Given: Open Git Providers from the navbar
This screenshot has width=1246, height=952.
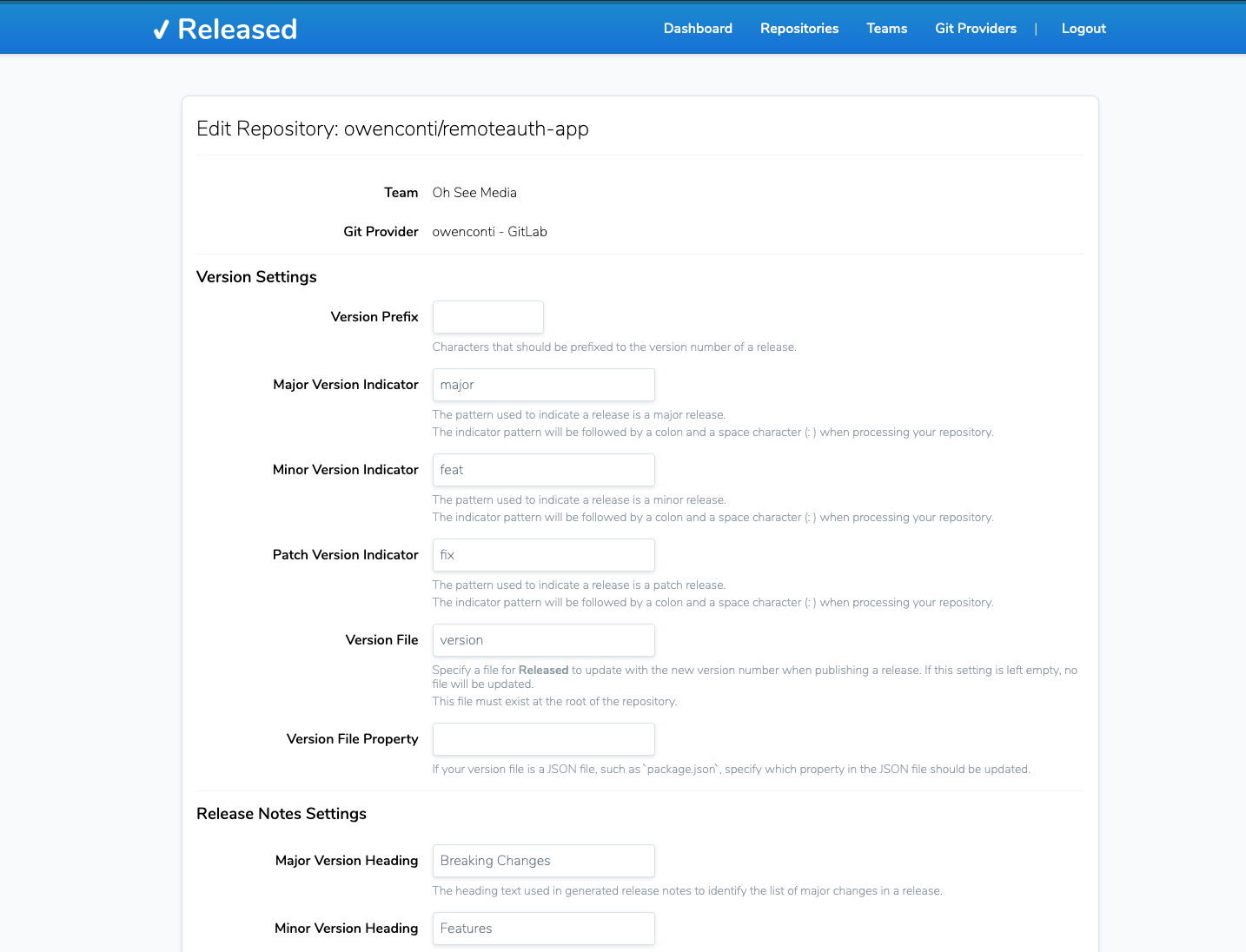Looking at the screenshot, I should 976,29.
